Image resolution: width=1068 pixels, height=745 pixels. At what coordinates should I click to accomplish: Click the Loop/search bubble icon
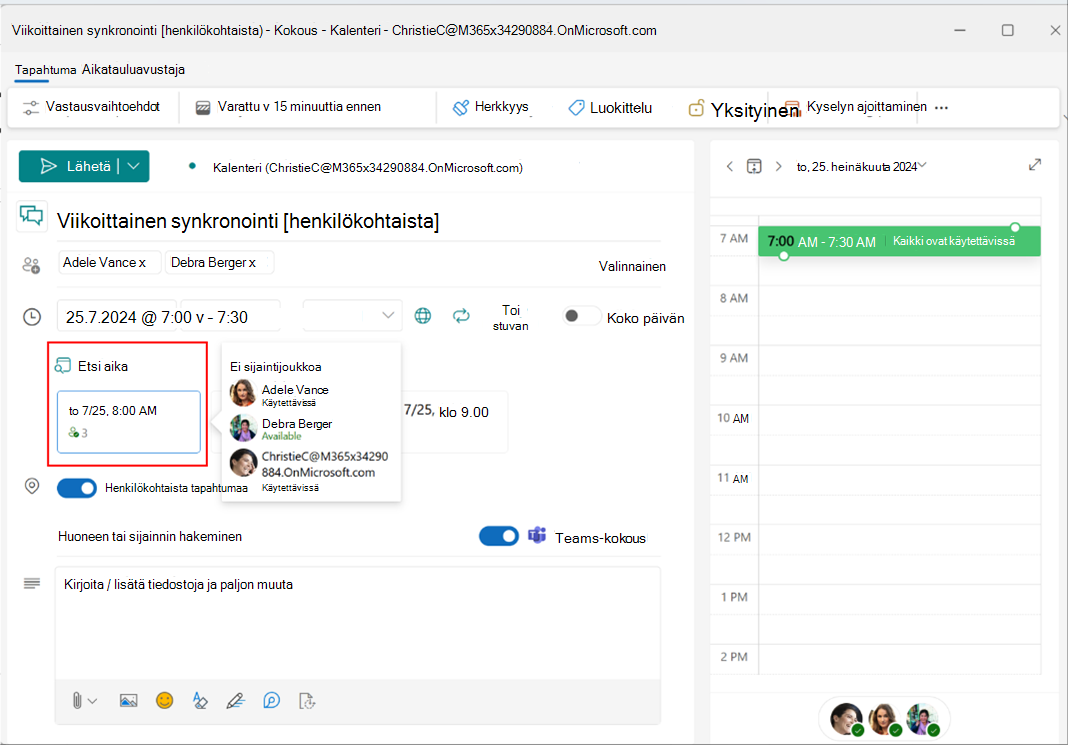272,701
